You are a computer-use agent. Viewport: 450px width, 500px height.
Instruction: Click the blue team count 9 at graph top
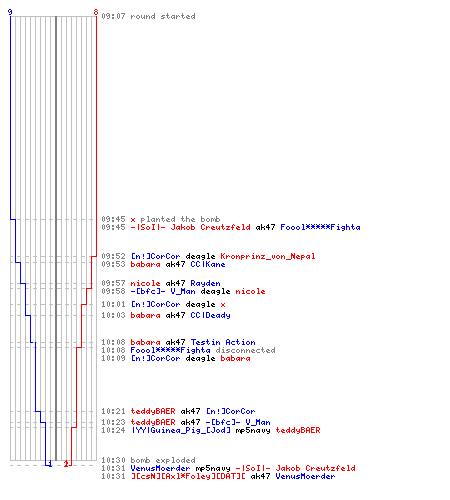(x=10, y=12)
